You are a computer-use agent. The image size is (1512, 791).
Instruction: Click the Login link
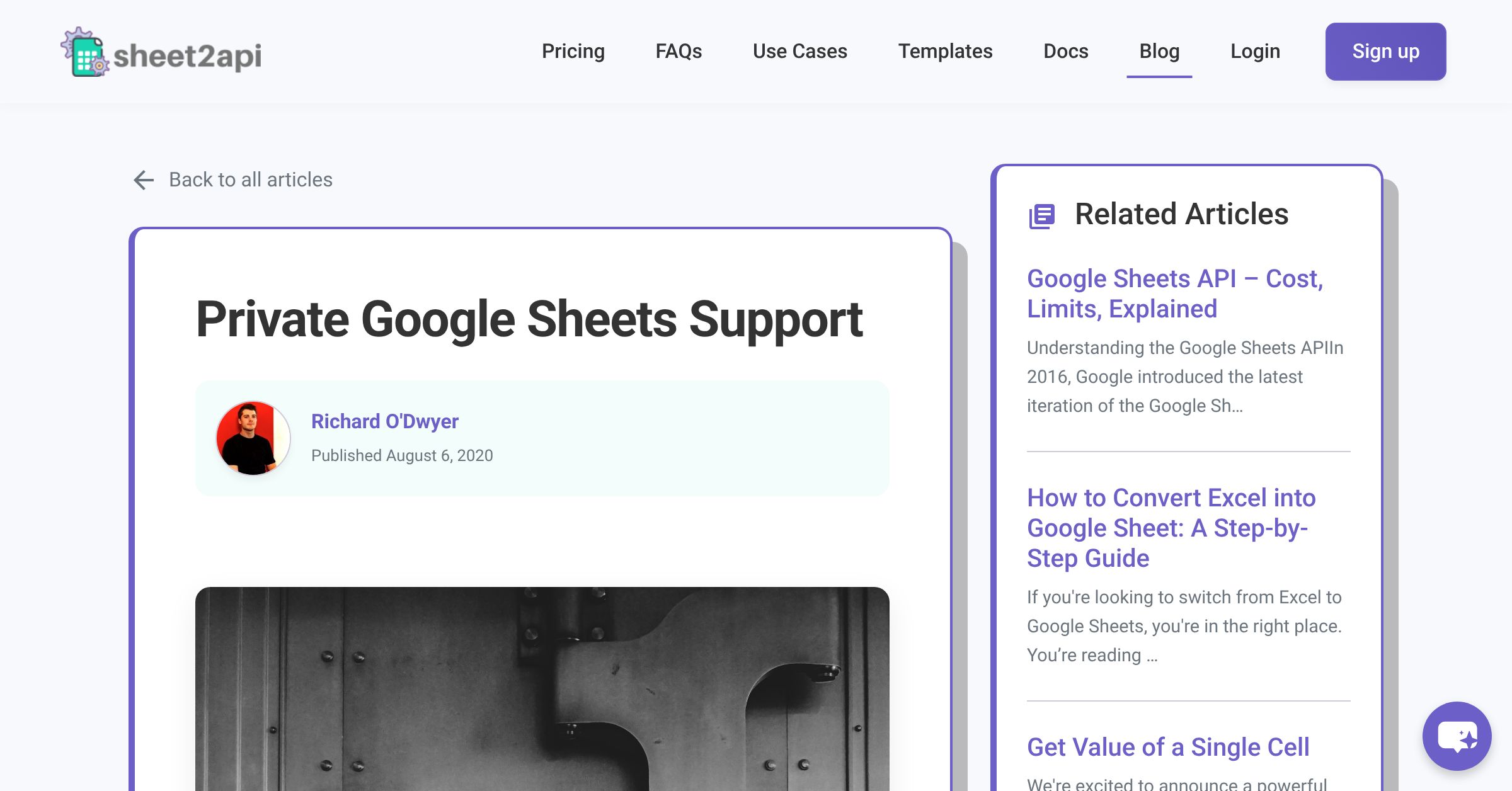[x=1255, y=52]
